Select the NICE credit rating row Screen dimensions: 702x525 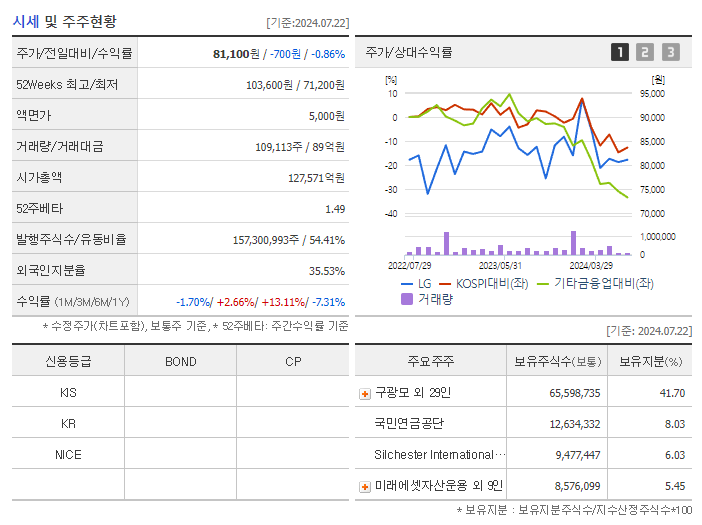[x=180, y=454]
